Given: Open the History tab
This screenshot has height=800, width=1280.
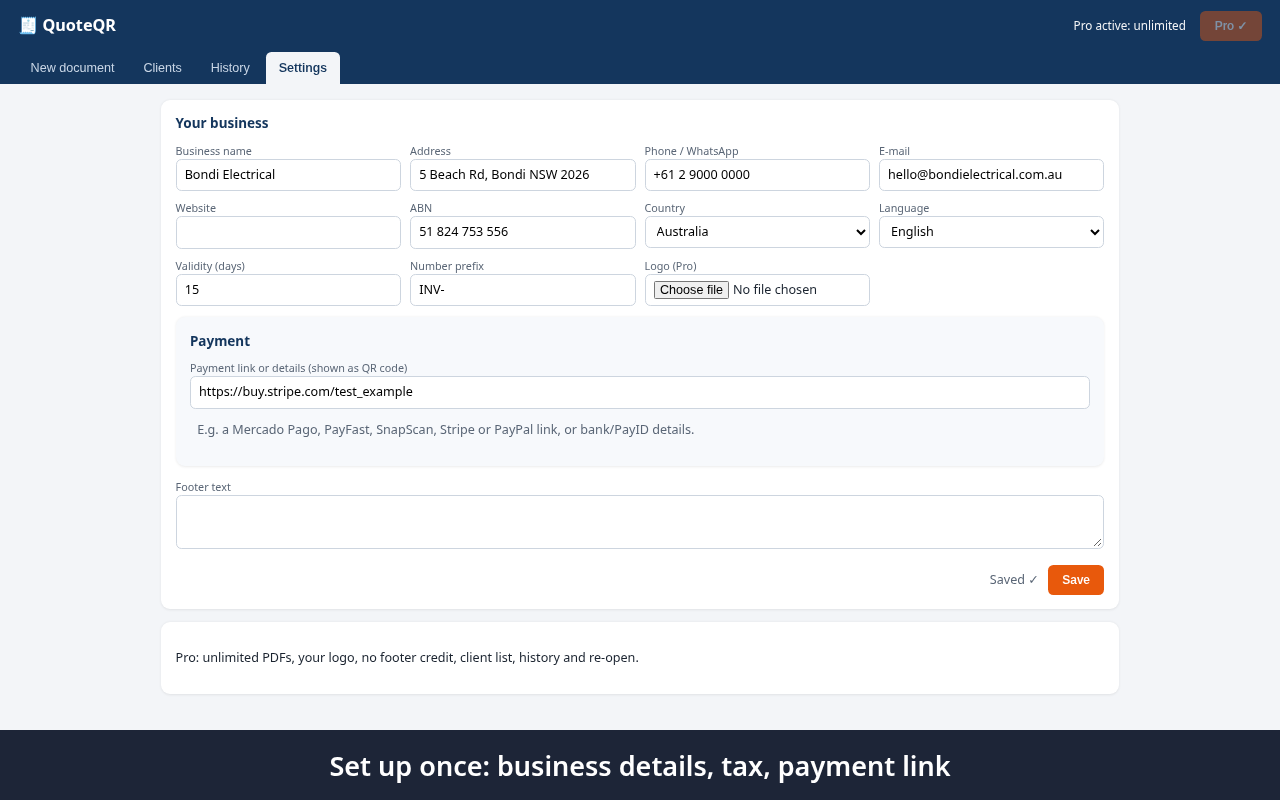Looking at the screenshot, I should [x=230, y=68].
